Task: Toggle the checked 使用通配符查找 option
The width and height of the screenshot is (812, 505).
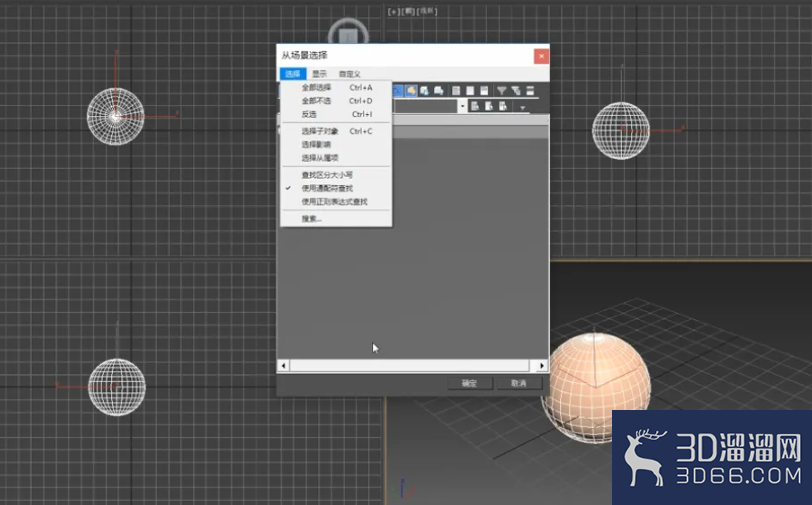Action: pyautogui.click(x=337, y=189)
